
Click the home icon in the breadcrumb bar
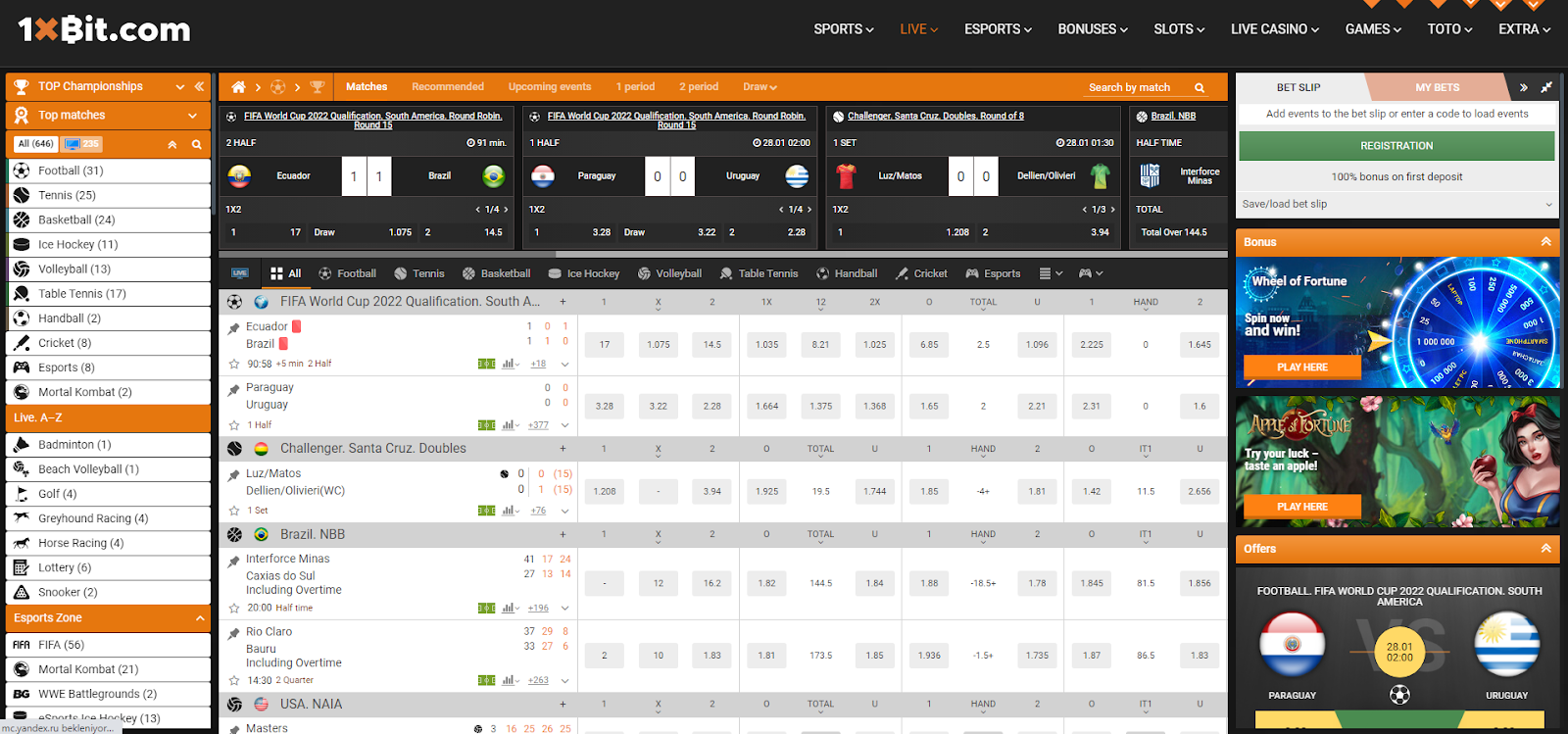pyautogui.click(x=238, y=87)
